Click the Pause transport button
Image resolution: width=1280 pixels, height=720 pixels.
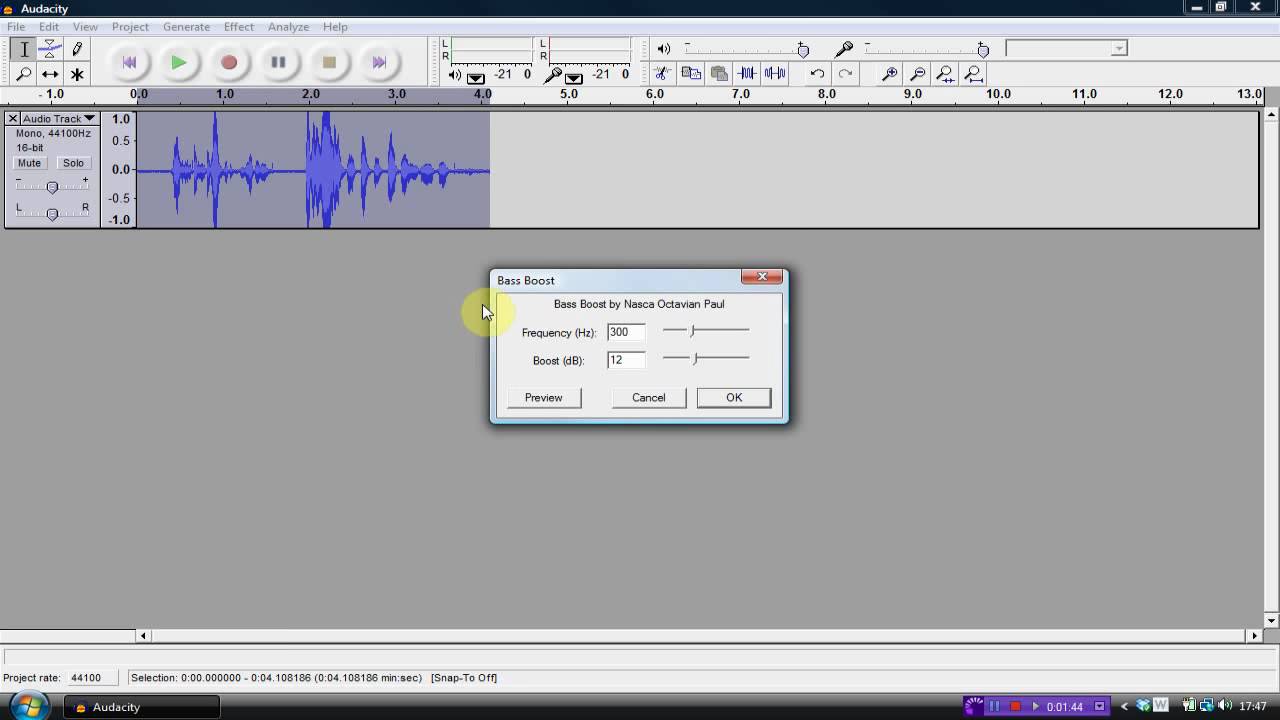click(279, 62)
